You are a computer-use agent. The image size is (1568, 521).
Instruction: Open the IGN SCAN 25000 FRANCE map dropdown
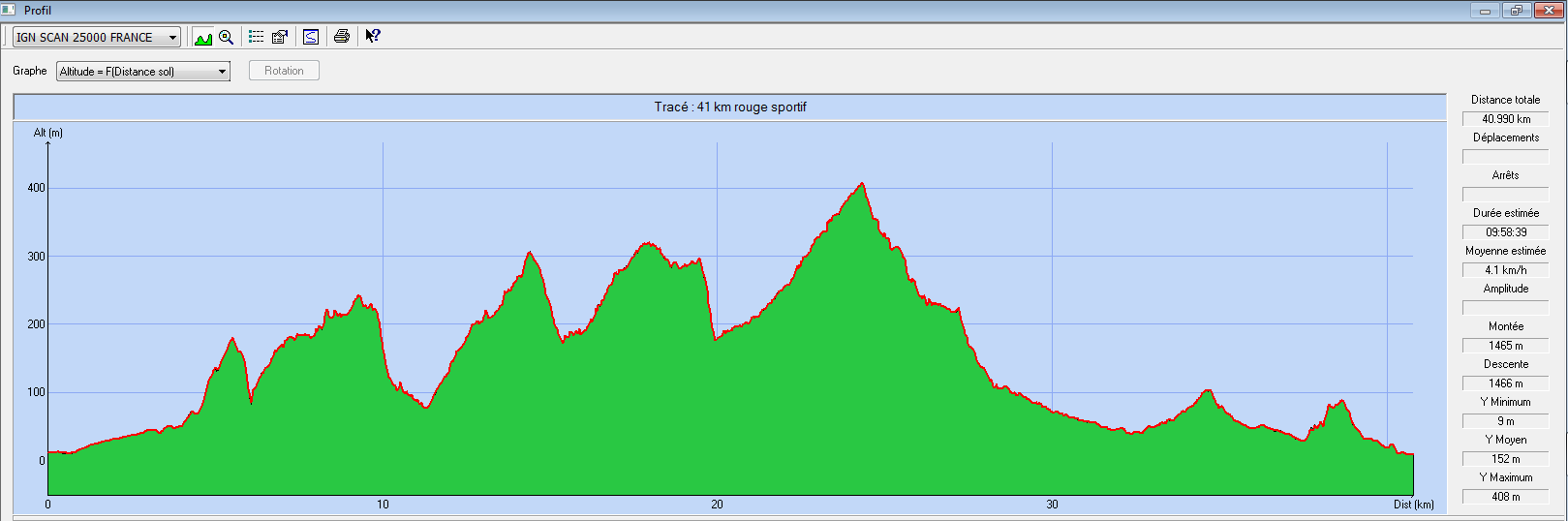point(97,37)
